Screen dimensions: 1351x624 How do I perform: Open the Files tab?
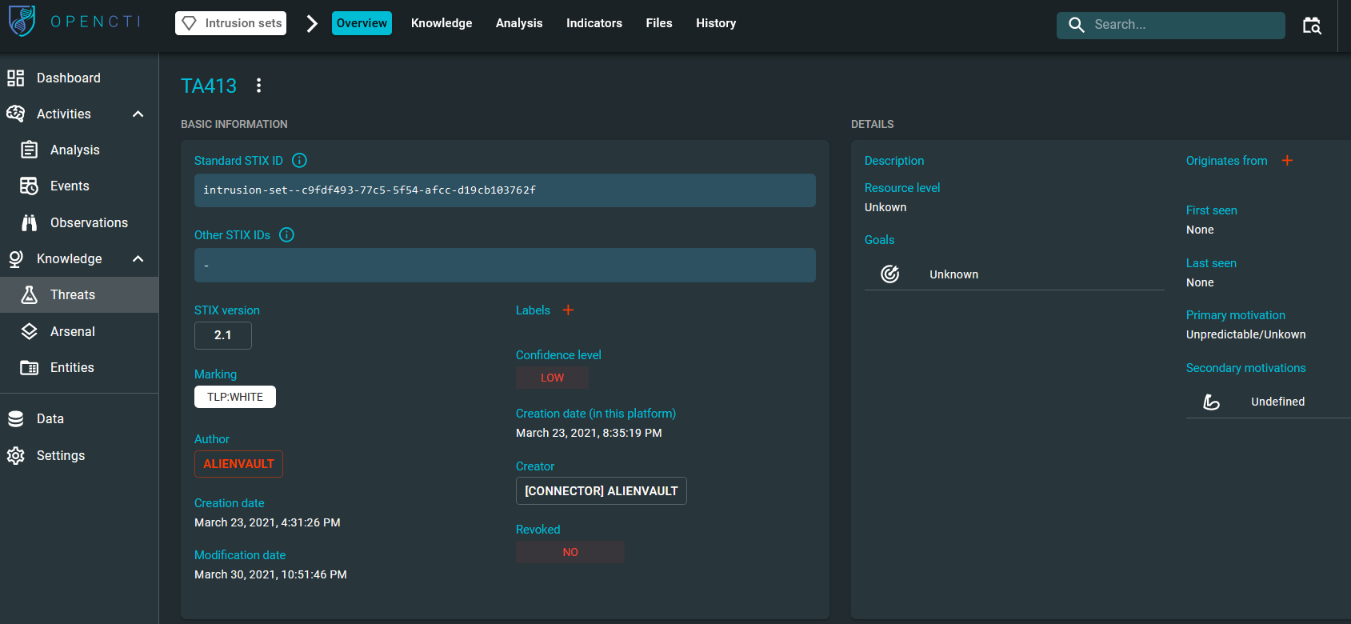click(659, 23)
